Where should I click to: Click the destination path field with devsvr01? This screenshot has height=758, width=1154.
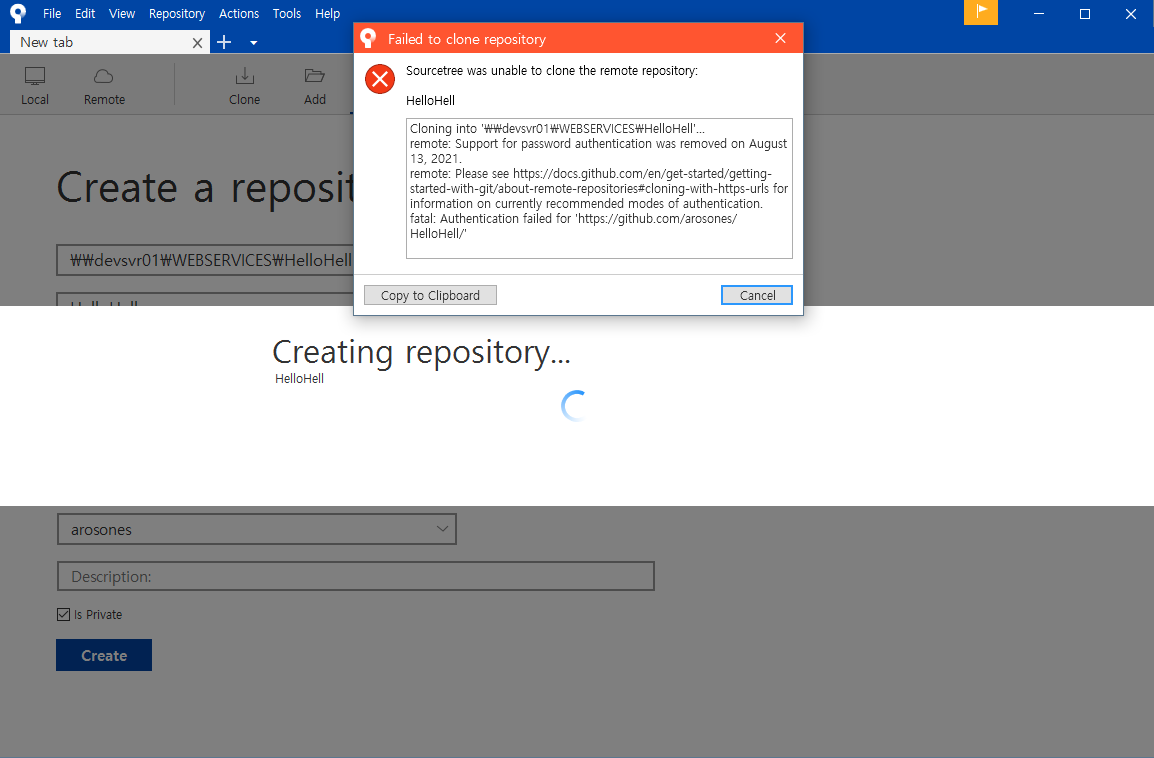[x=206, y=260]
